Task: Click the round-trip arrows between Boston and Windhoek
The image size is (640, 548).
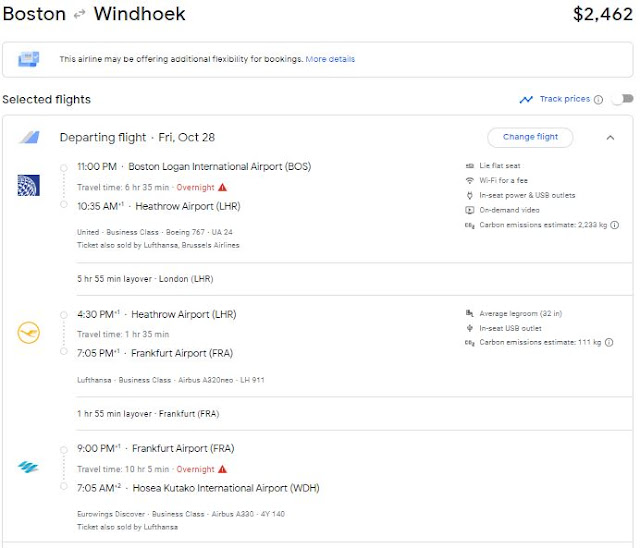Action: (x=80, y=16)
